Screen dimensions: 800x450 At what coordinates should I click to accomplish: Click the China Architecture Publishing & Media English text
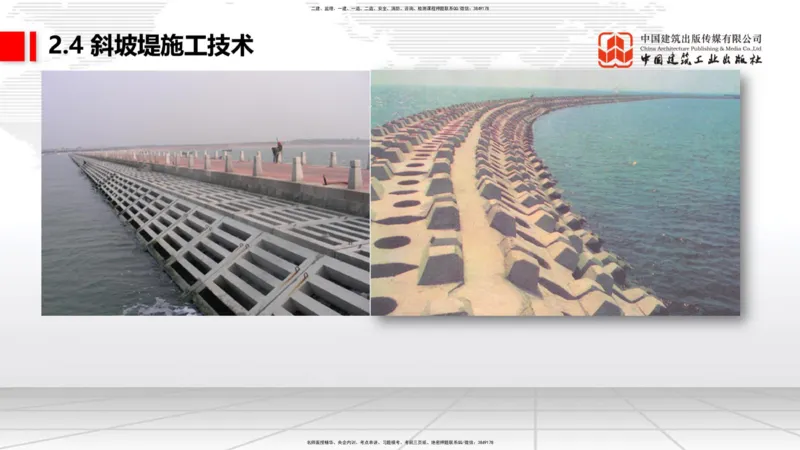(700, 48)
